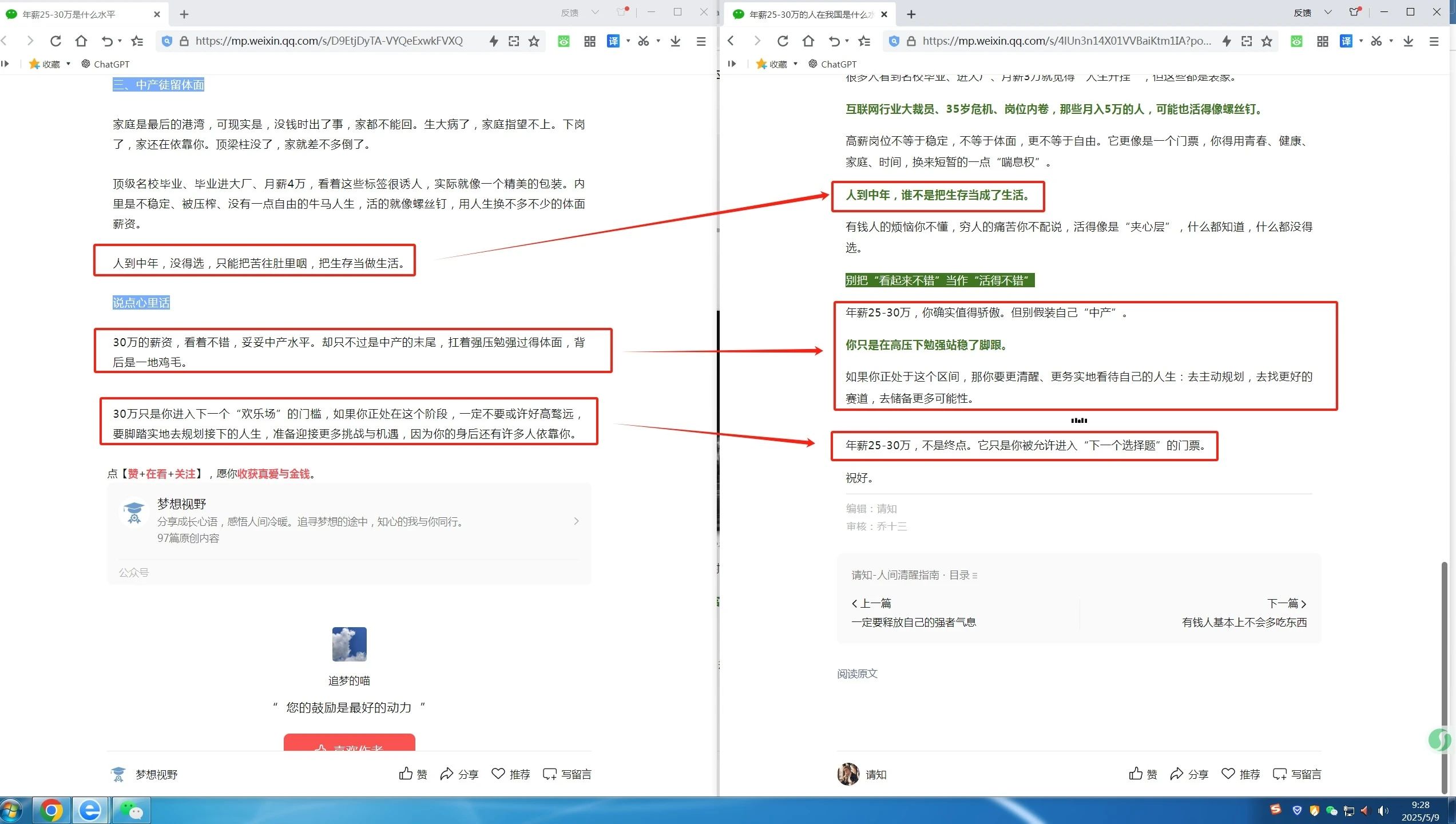Click scissors screenshot tool in right browser

tap(1376, 41)
